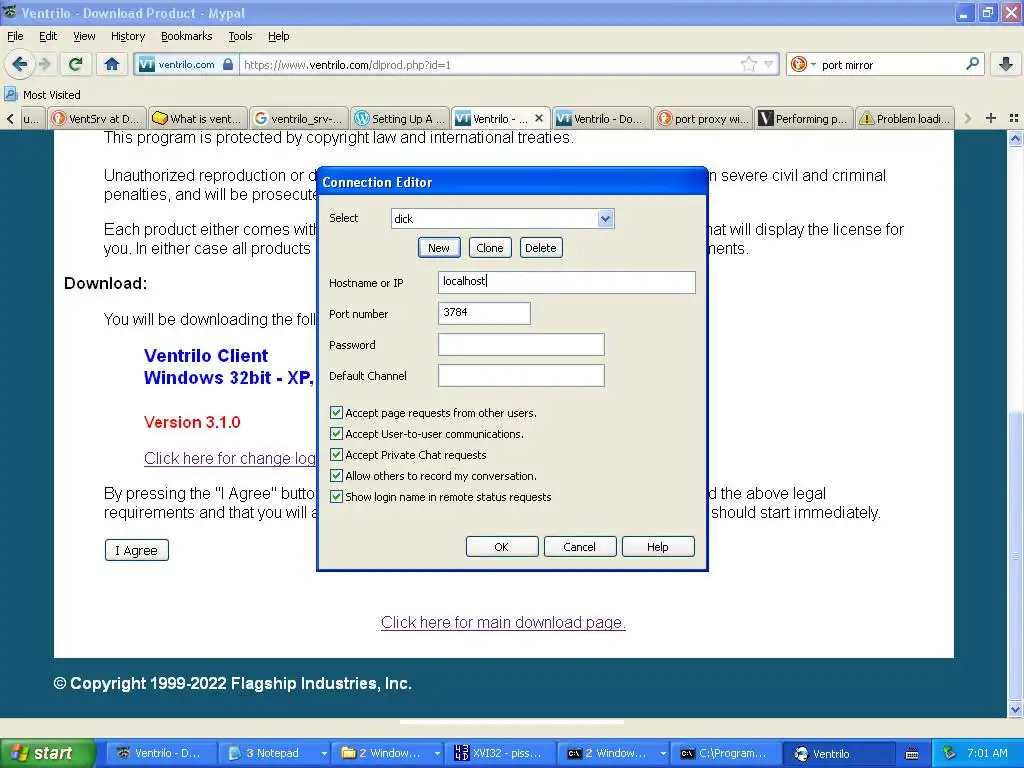
Task: Reload the page with the refresh icon
Action: [75, 64]
